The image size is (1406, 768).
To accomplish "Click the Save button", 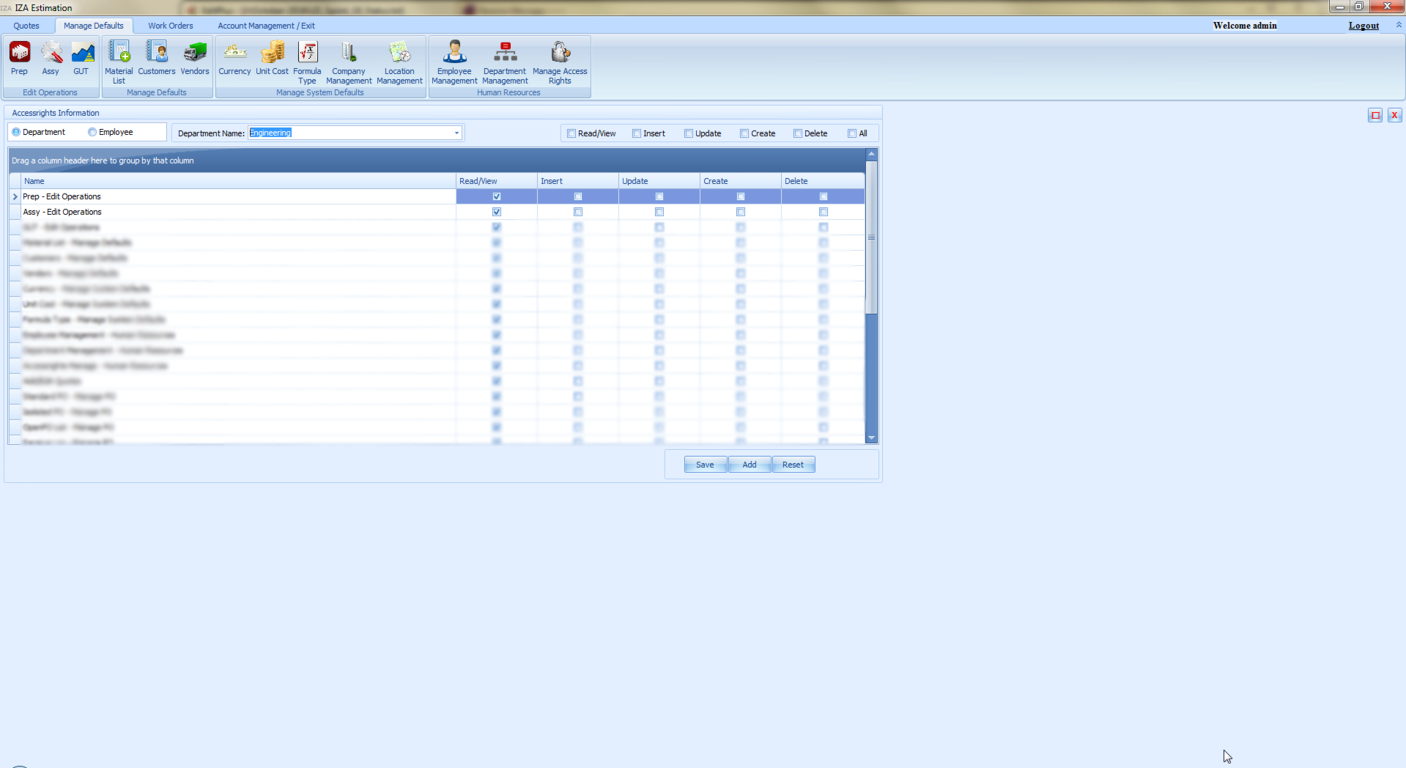I will 705,465.
